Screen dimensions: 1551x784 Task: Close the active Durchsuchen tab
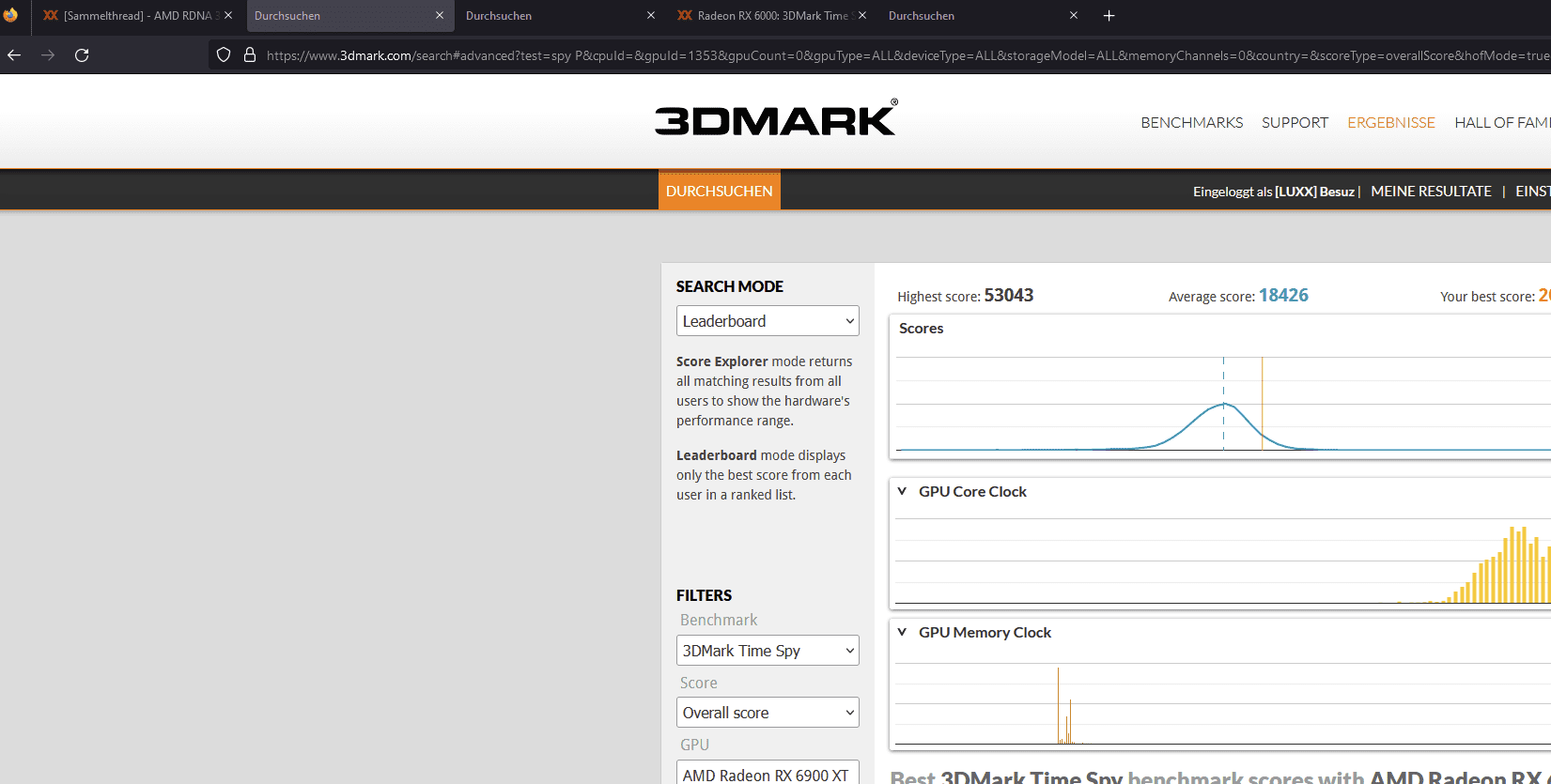pyautogui.click(x=440, y=15)
